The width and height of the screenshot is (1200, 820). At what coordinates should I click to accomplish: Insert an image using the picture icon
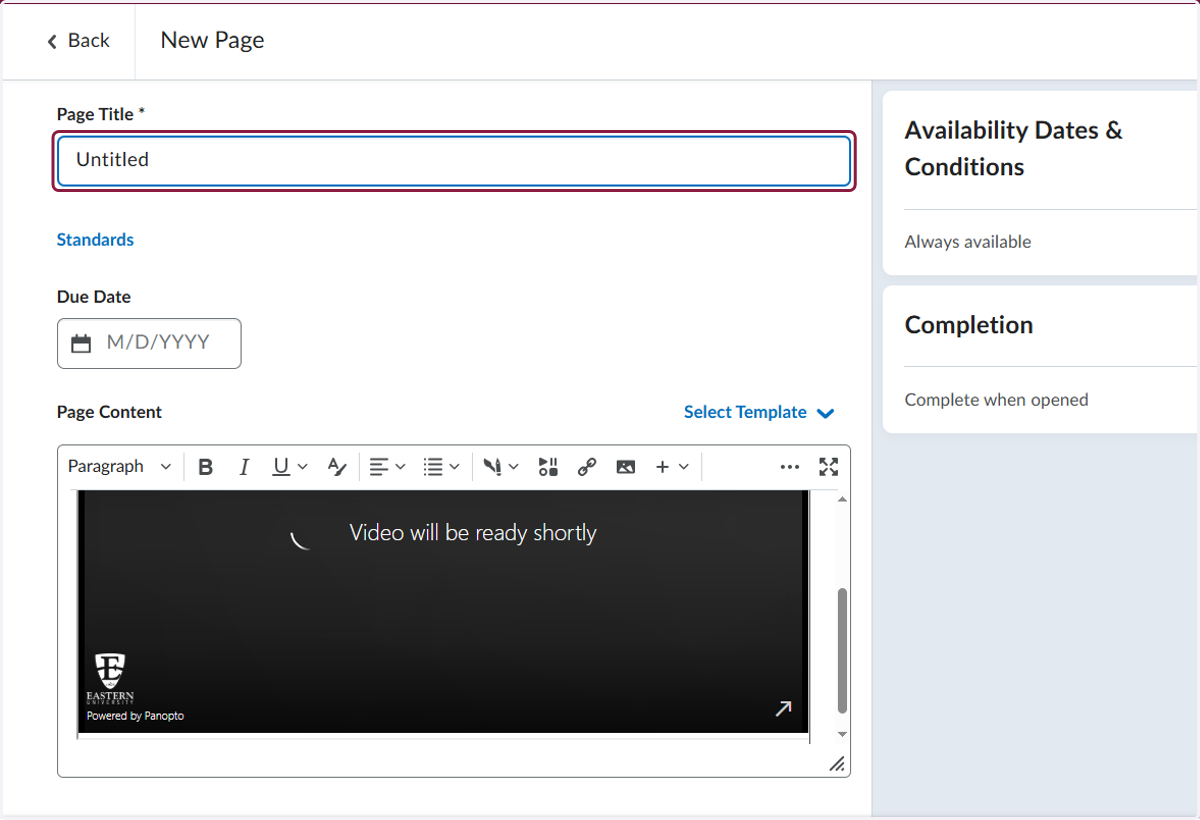pyautogui.click(x=626, y=467)
